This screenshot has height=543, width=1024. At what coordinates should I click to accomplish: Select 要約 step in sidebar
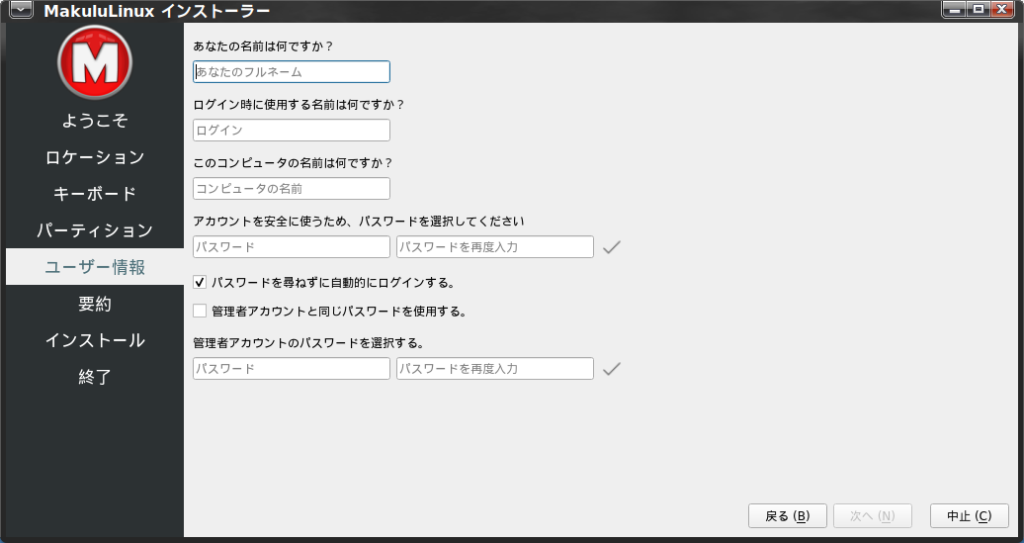tap(95, 304)
